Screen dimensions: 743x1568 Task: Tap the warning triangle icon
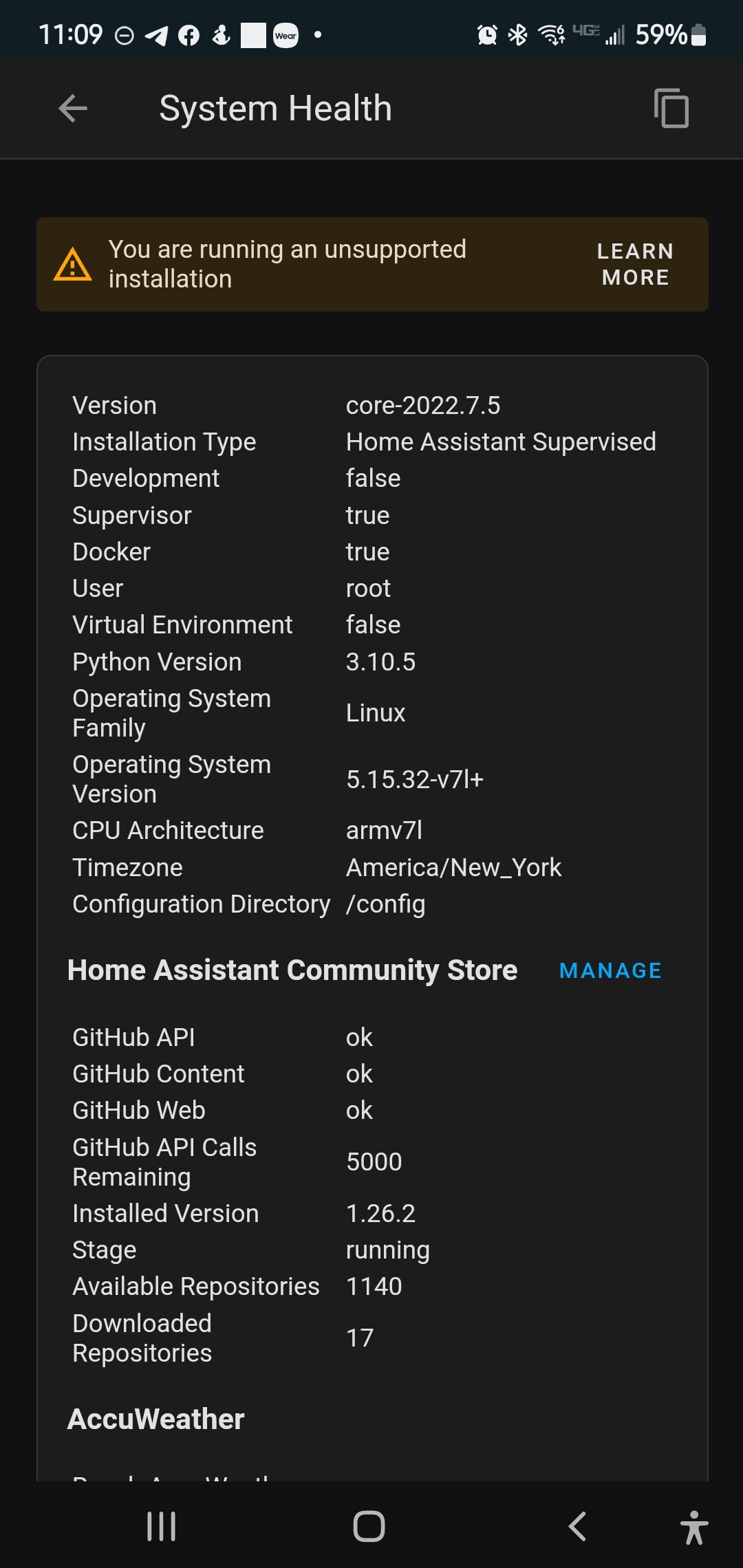point(72,265)
